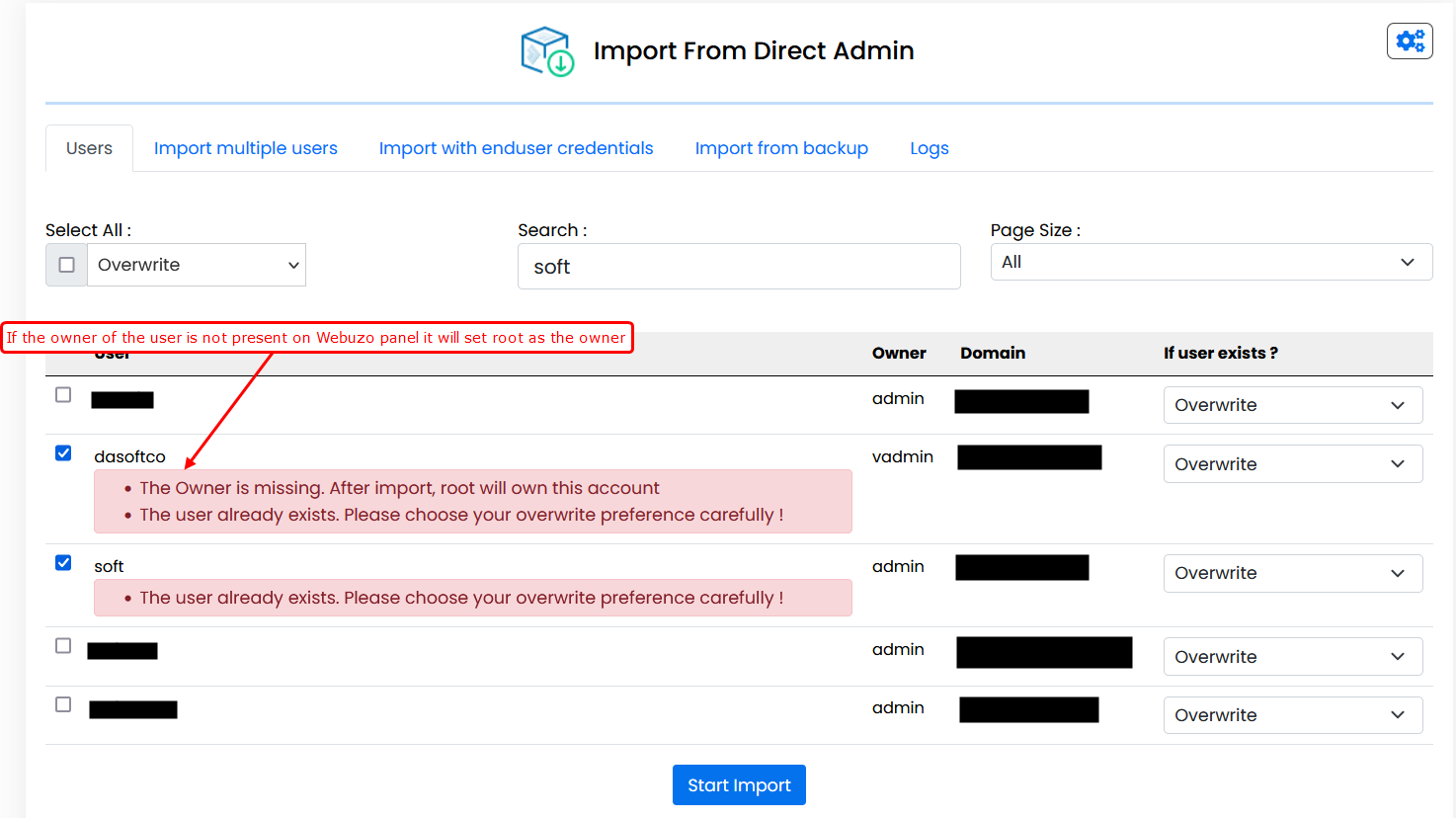Tick the last row user checkbox
Image resolution: width=1456 pixels, height=818 pixels.
pyautogui.click(x=63, y=704)
